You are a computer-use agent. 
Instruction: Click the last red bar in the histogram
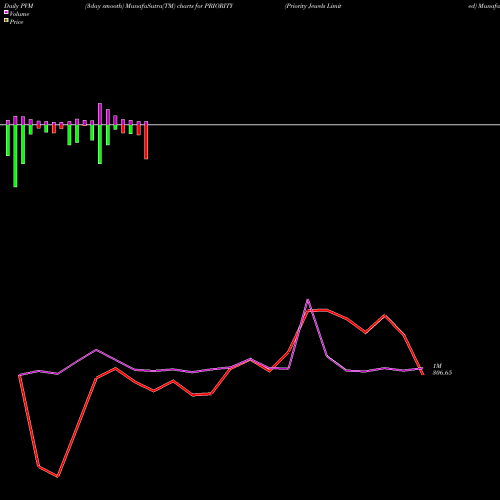coord(146,142)
